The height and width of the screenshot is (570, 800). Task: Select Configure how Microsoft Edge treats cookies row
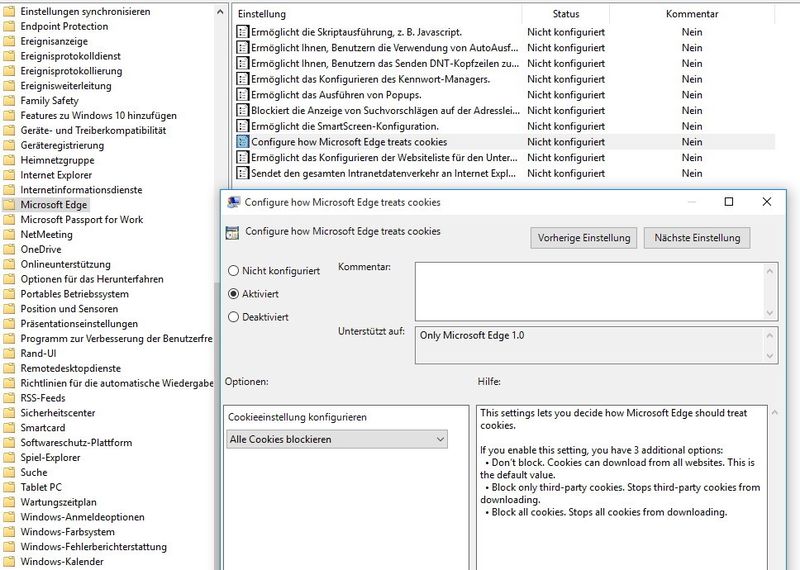point(505,142)
